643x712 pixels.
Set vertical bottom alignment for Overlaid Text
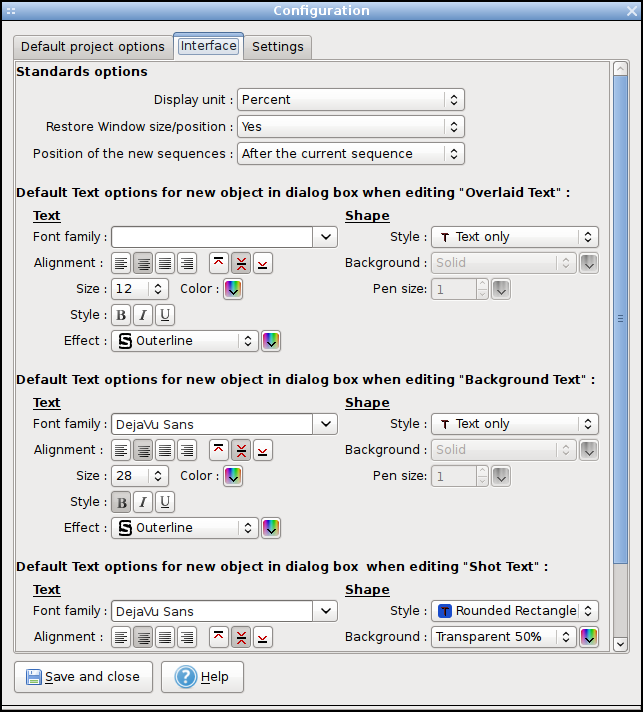(x=262, y=263)
